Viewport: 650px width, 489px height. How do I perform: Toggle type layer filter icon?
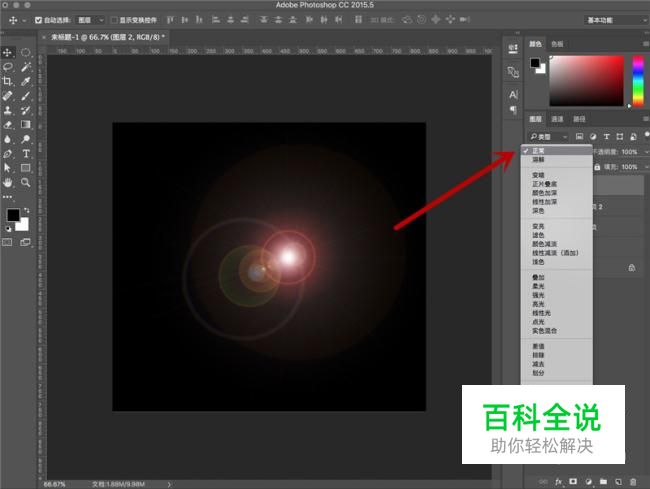pyautogui.click(x=606, y=136)
